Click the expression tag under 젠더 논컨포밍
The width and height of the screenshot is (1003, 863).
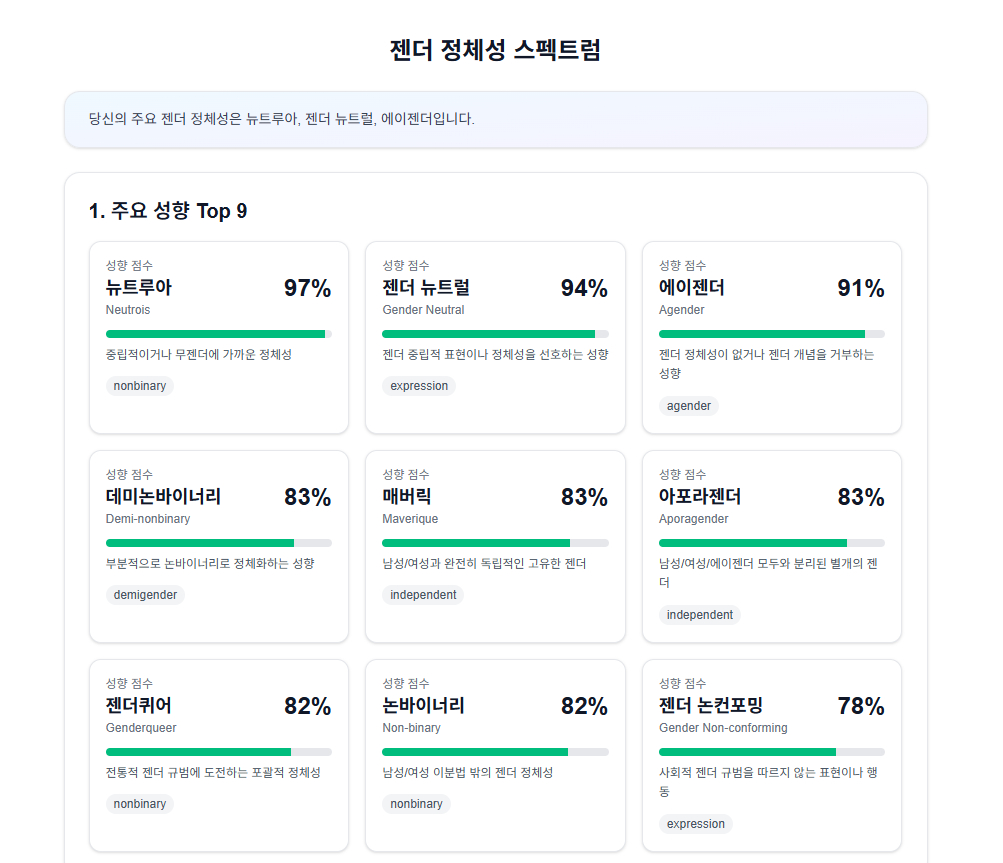[x=696, y=824]
